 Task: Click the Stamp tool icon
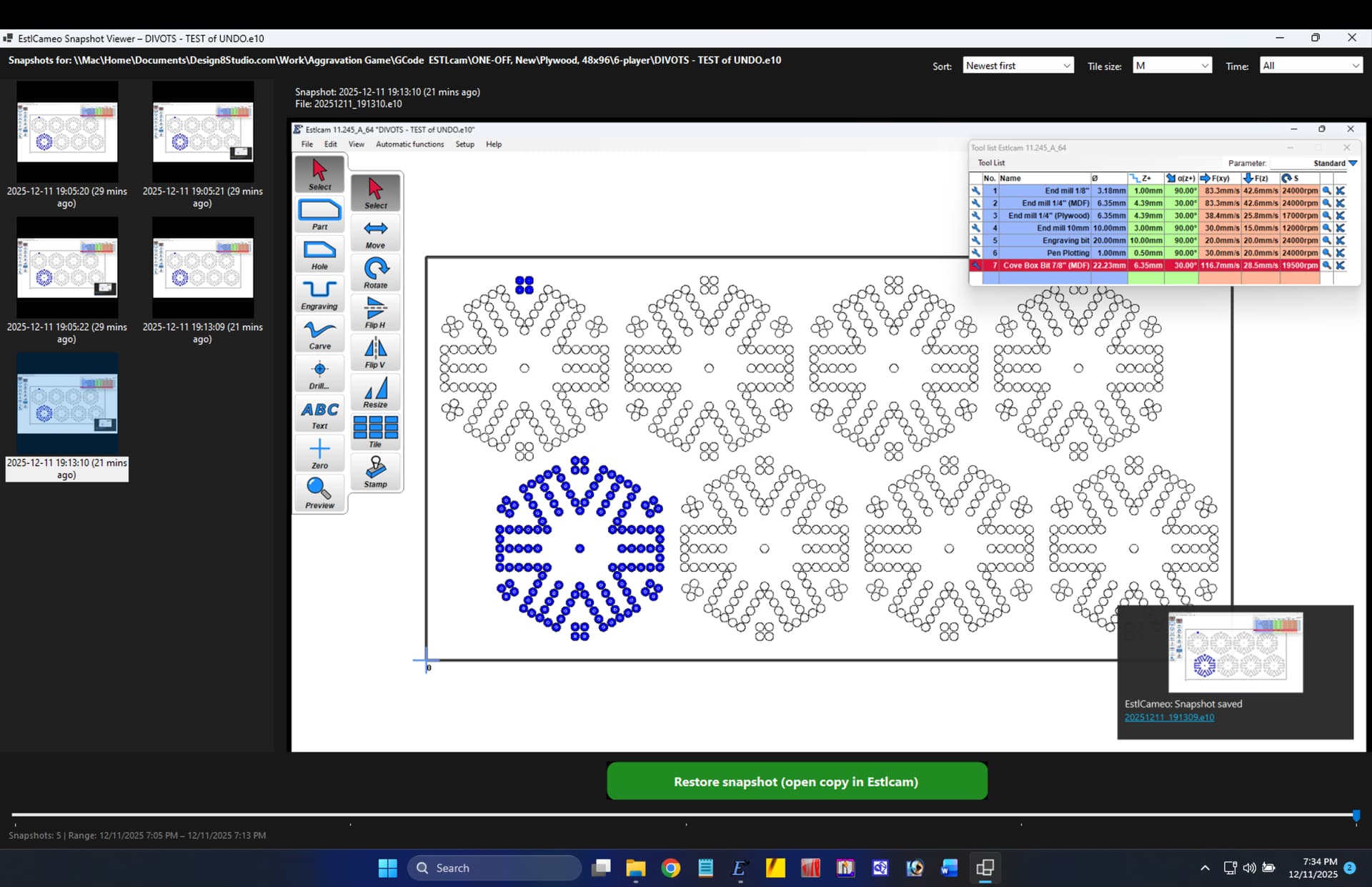coord(375,472)
